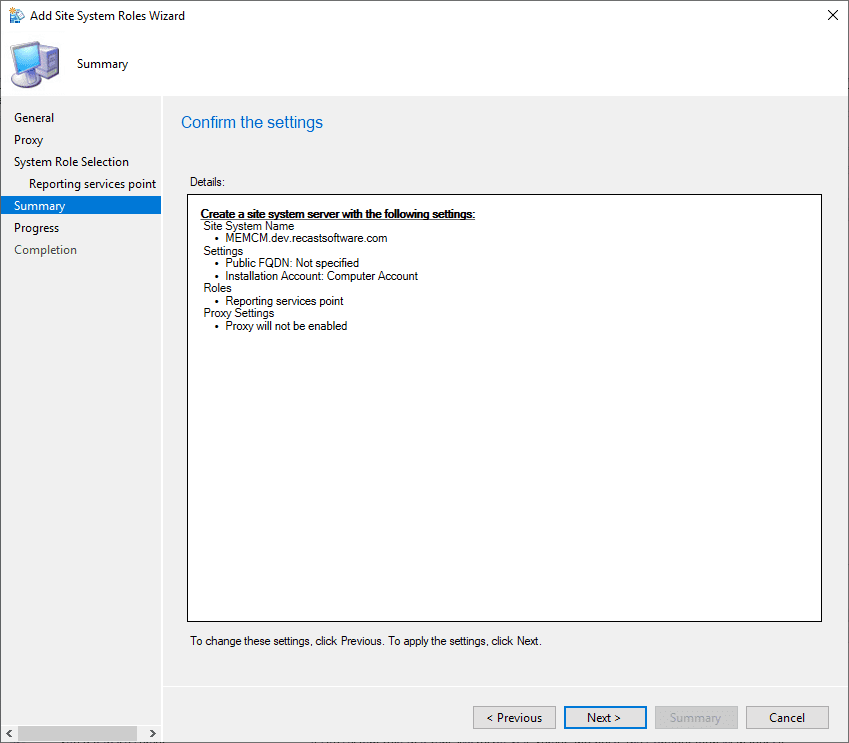Select the highlighted Summary step in sidebar
Viewport: 849px width, 743px height.
(40, 206)
